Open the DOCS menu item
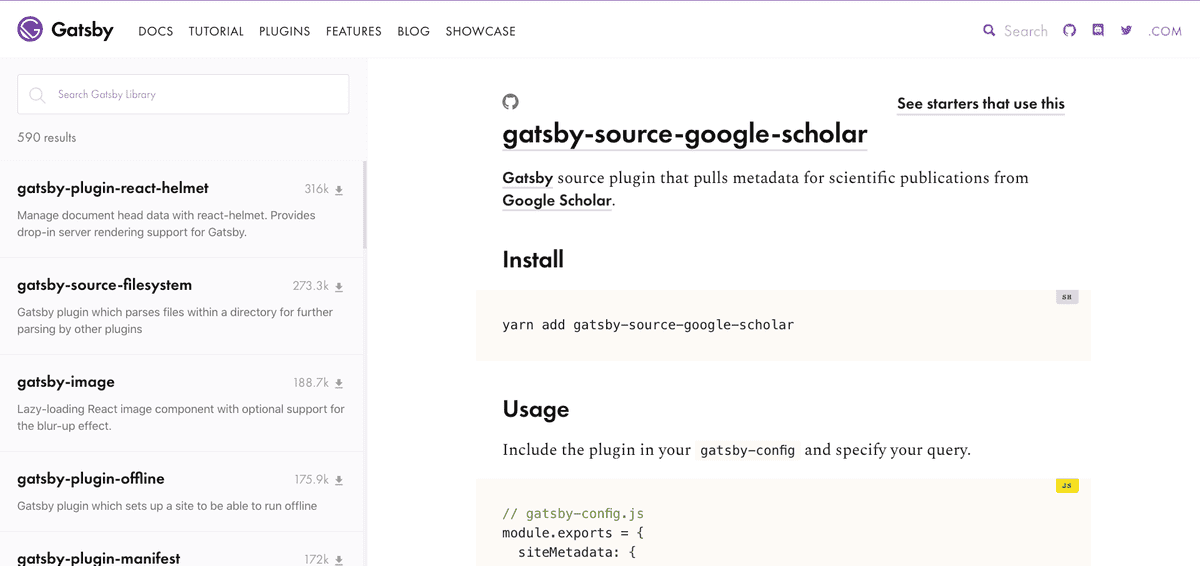The height and width of the screenshot is (566, 1200). (x=155, y=31)
